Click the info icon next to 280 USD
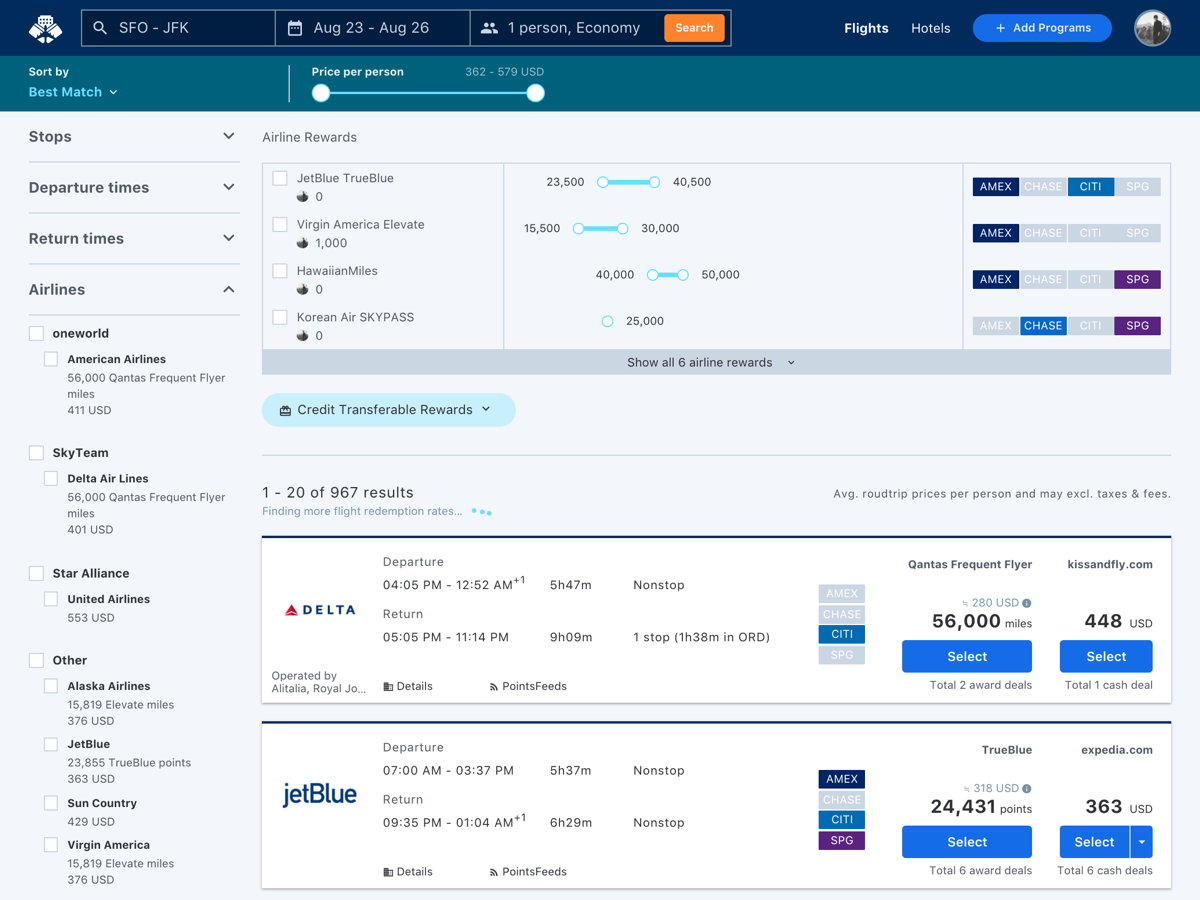 point(1027,603)
